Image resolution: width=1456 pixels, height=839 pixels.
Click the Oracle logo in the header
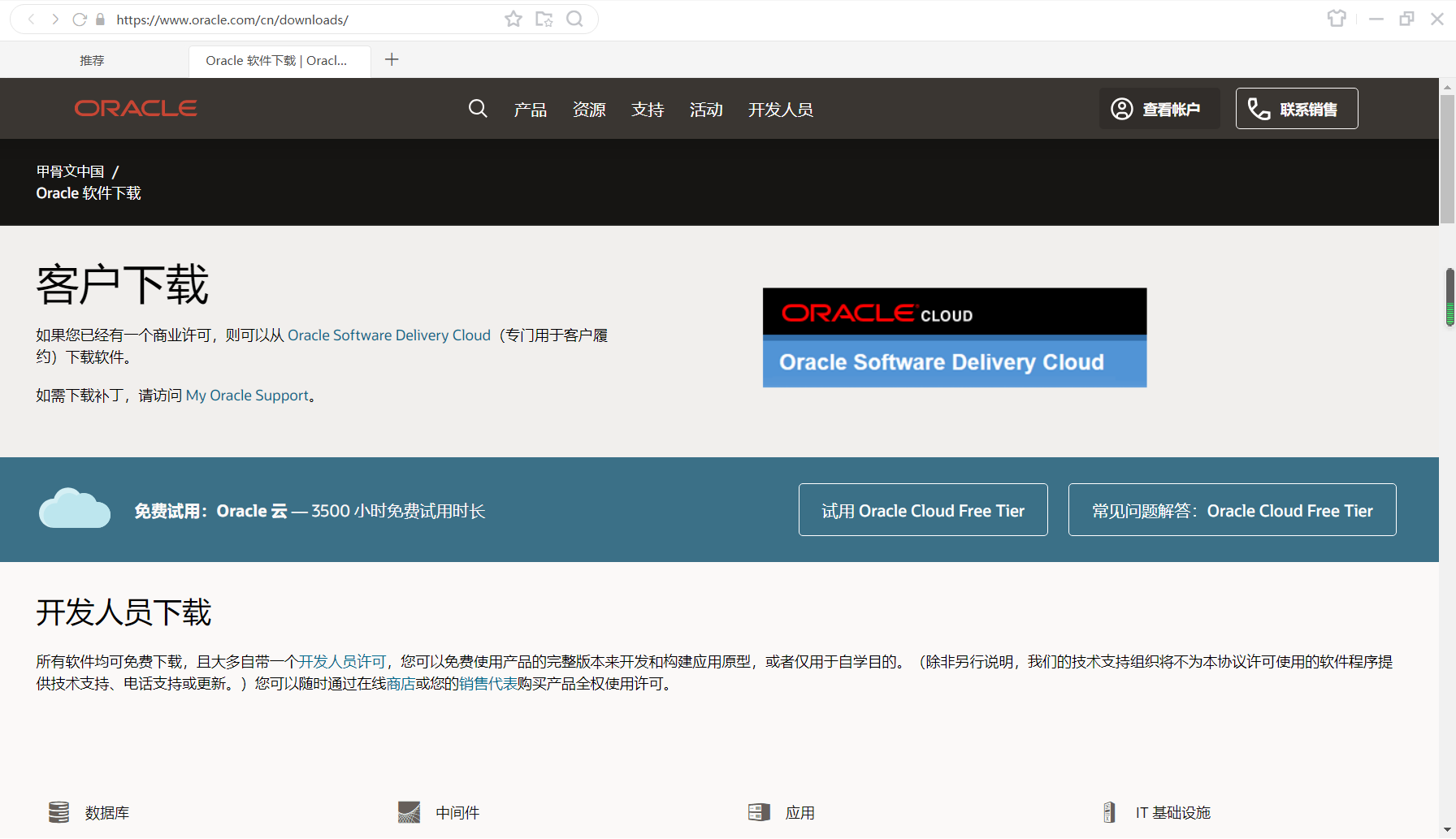click(136, 108)
